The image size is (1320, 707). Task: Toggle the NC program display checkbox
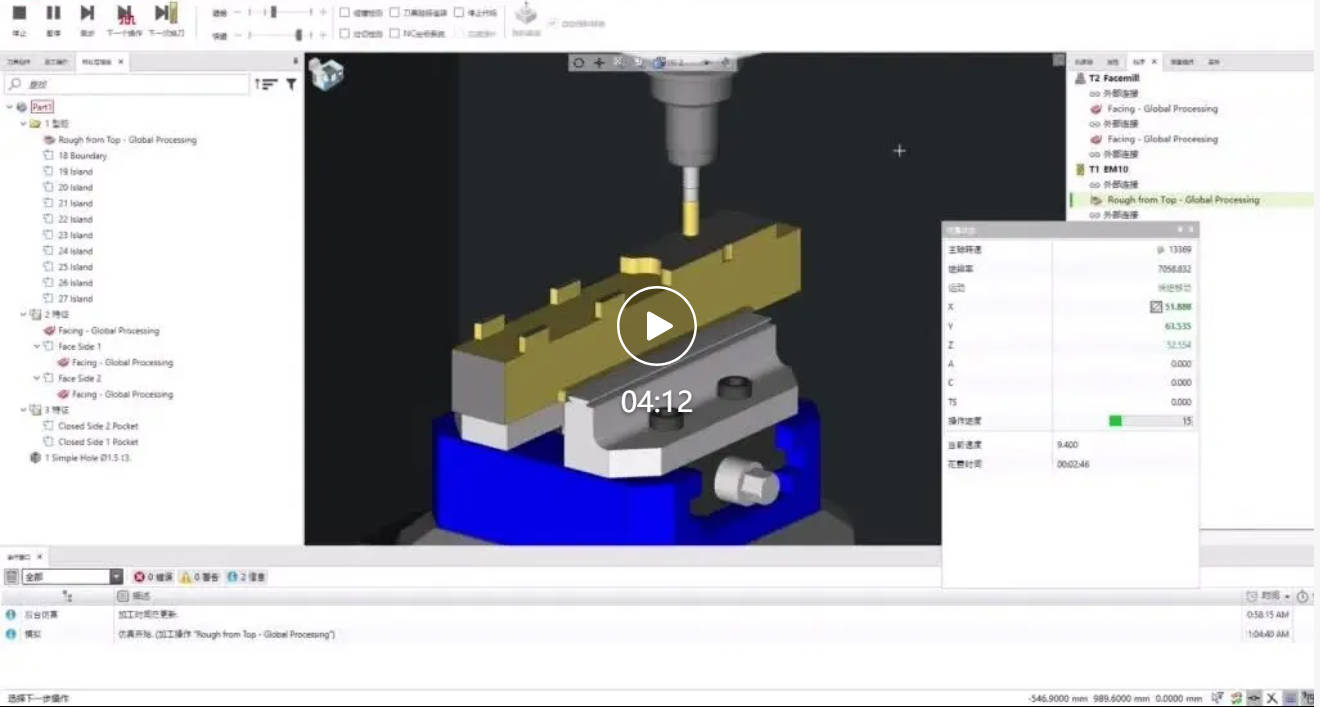pos(394,34)
